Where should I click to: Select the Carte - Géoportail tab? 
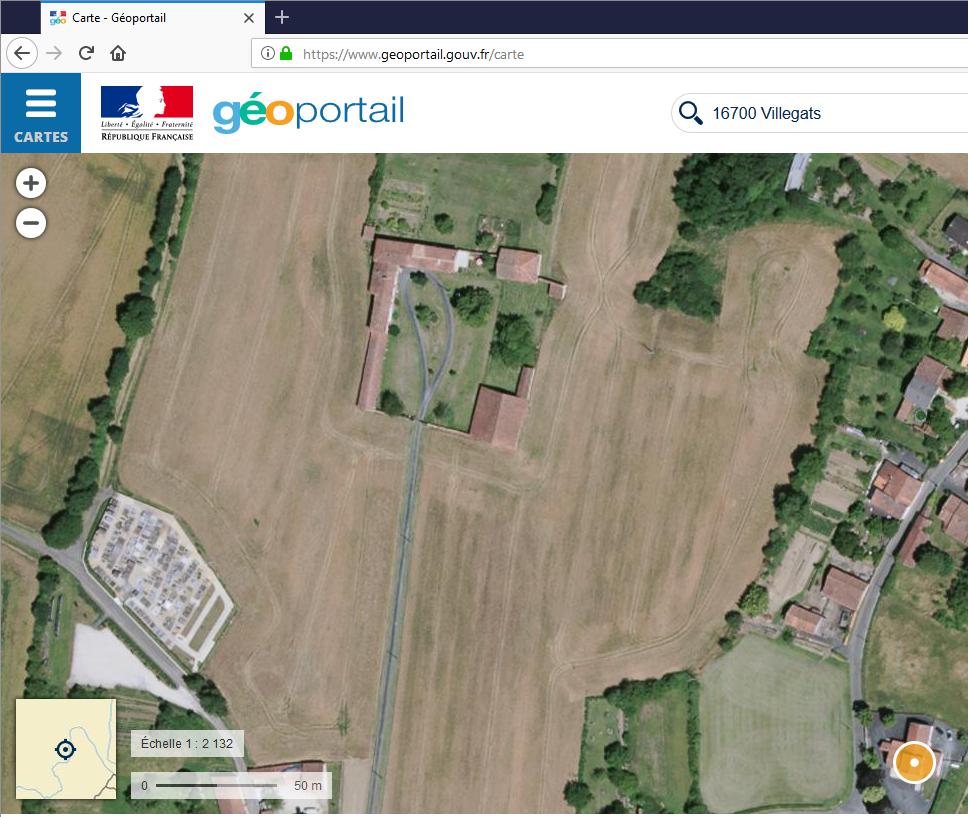click(x=153, y=18)
